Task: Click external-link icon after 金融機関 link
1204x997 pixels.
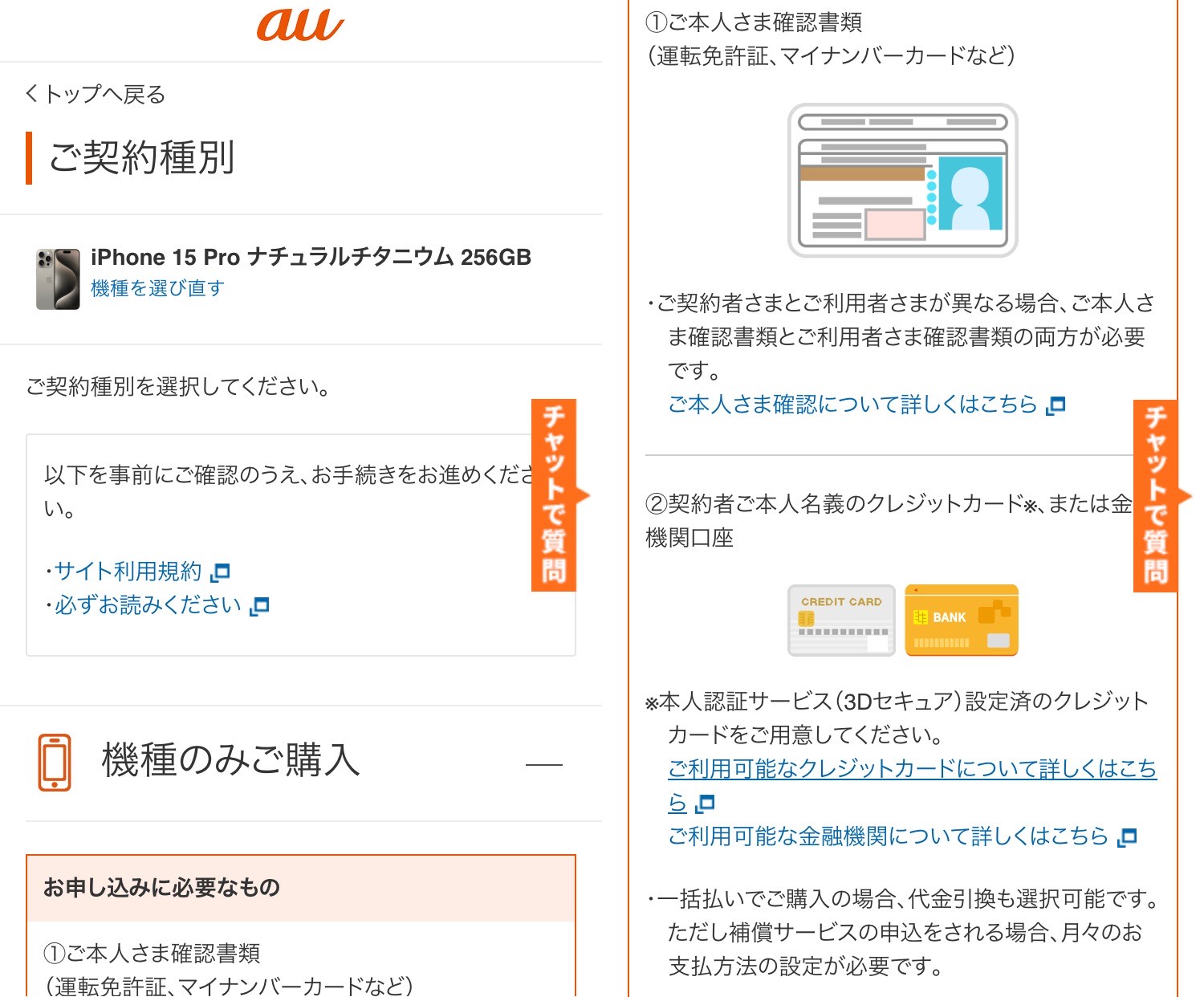Action: click(x=1127, y=837)
